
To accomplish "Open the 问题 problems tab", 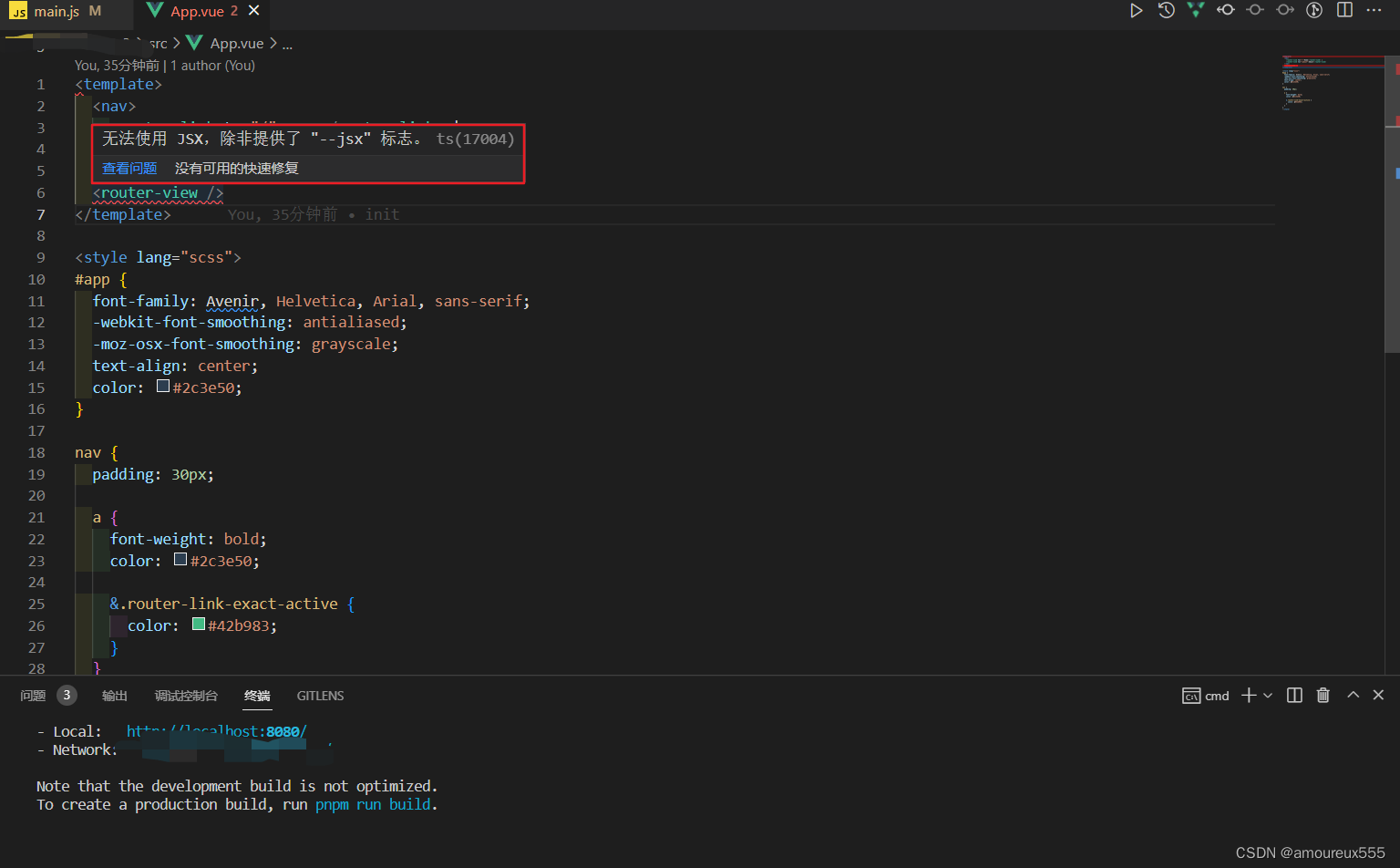I will (33, 696).
